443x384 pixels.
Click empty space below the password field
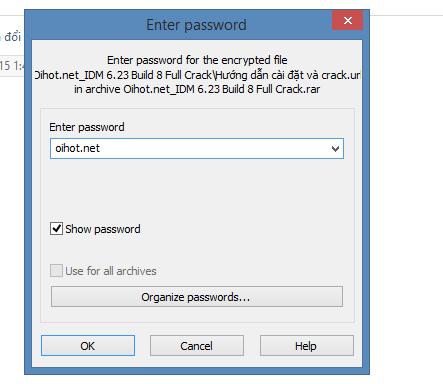pyautogui.click(x=197, y=190)
